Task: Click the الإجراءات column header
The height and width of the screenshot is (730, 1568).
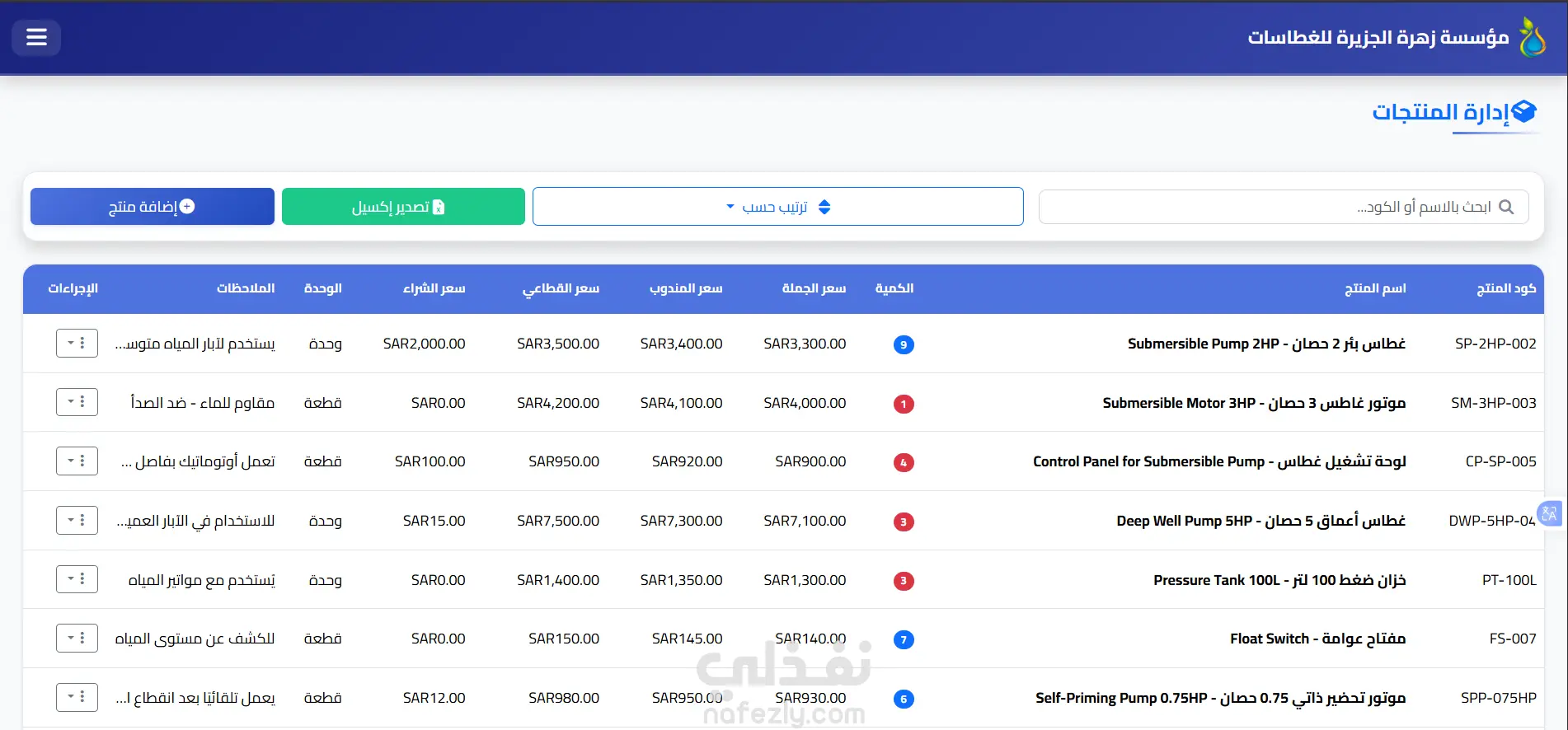Action: (73, 288)
